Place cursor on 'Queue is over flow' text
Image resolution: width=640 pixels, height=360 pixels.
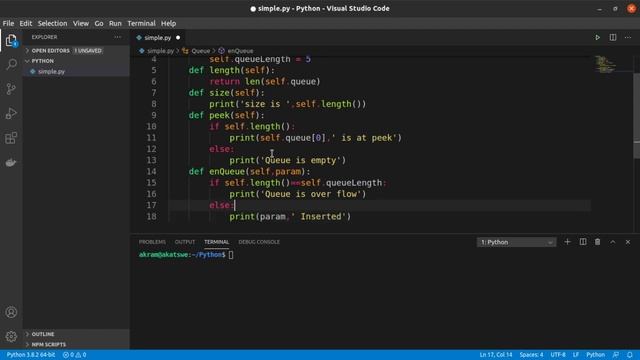tap(313, 194)
